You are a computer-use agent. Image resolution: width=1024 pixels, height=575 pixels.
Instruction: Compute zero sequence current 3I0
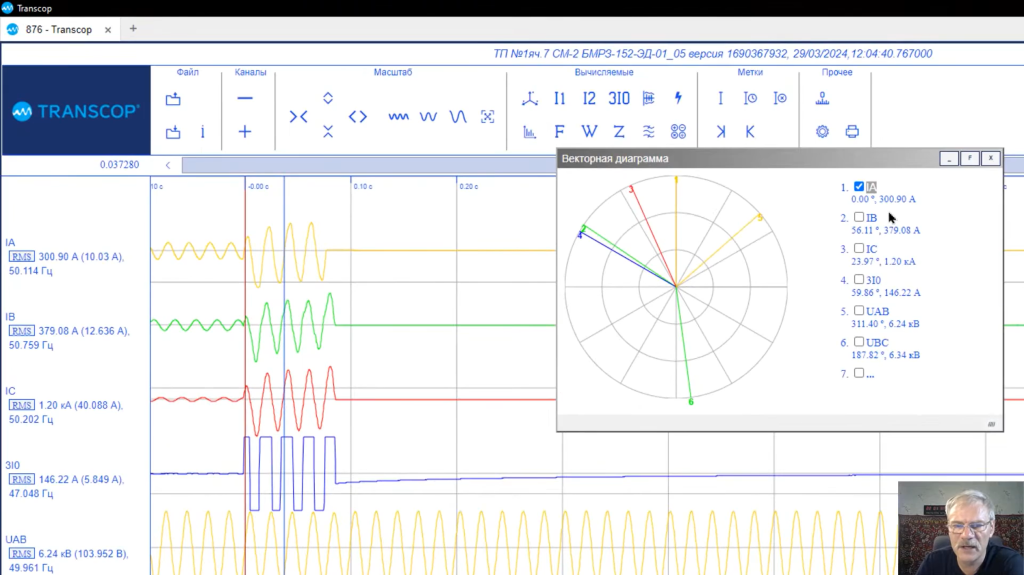pyautogui.click(x=619, y=99)
